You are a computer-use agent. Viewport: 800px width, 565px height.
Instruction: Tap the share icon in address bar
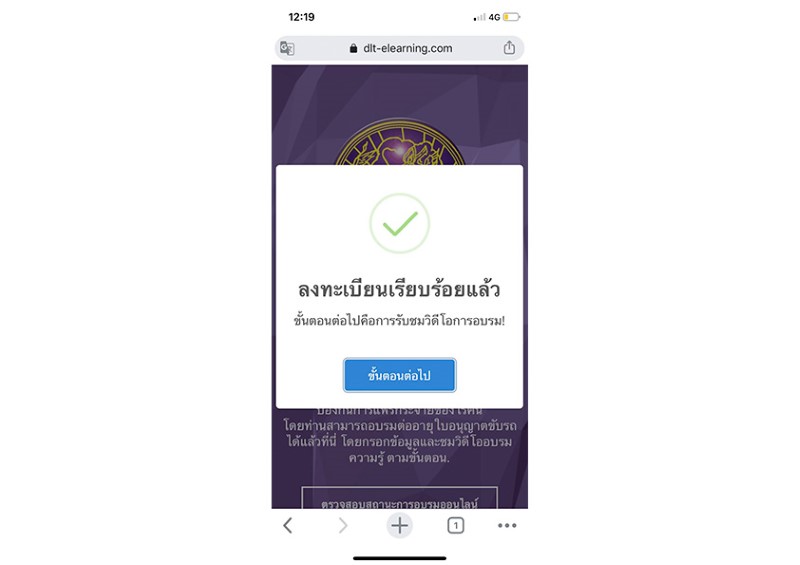pyautogui.click(x=509, y=48)
